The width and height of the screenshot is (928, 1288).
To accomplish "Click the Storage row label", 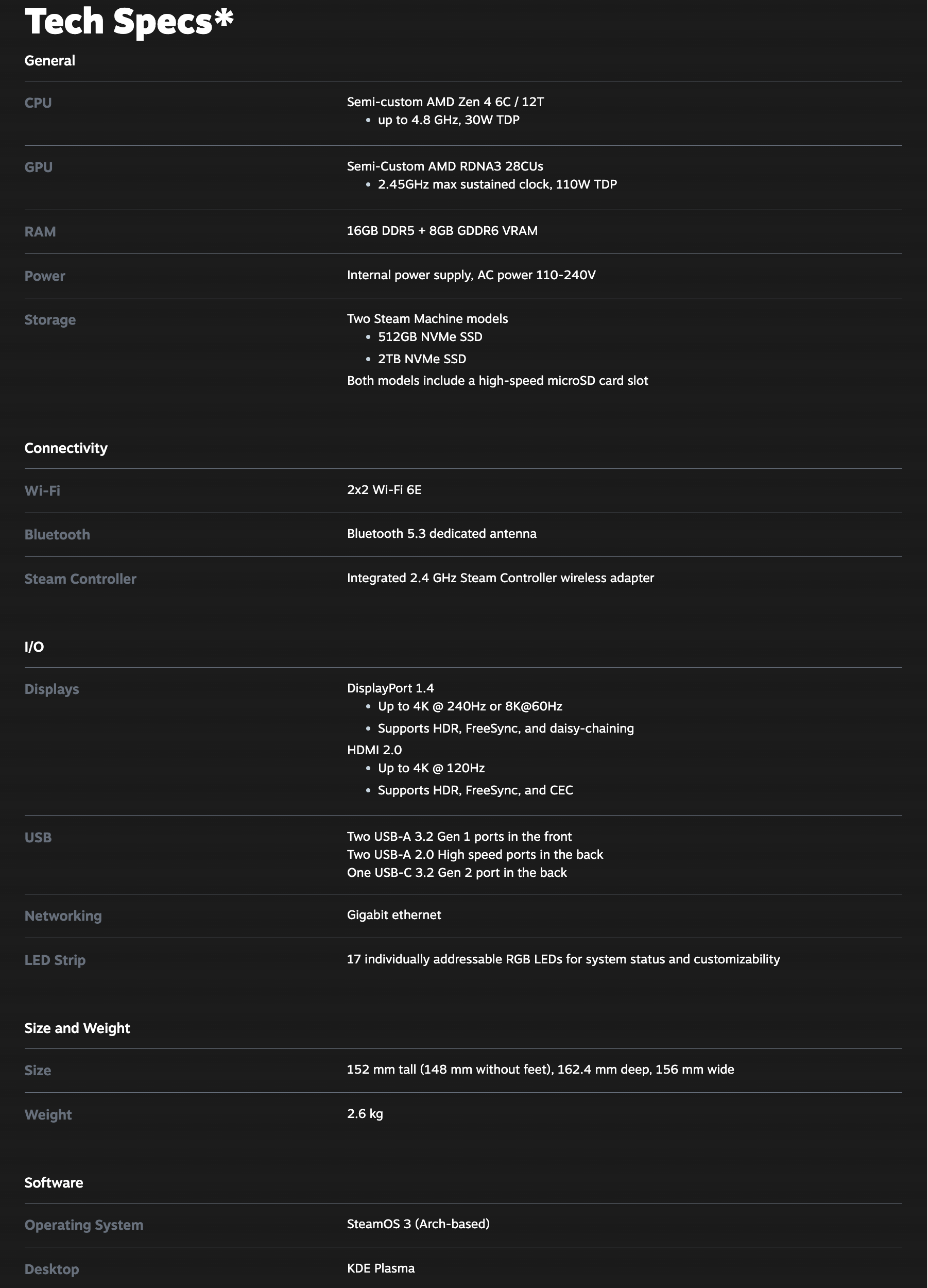I will [x=50, y=320].
